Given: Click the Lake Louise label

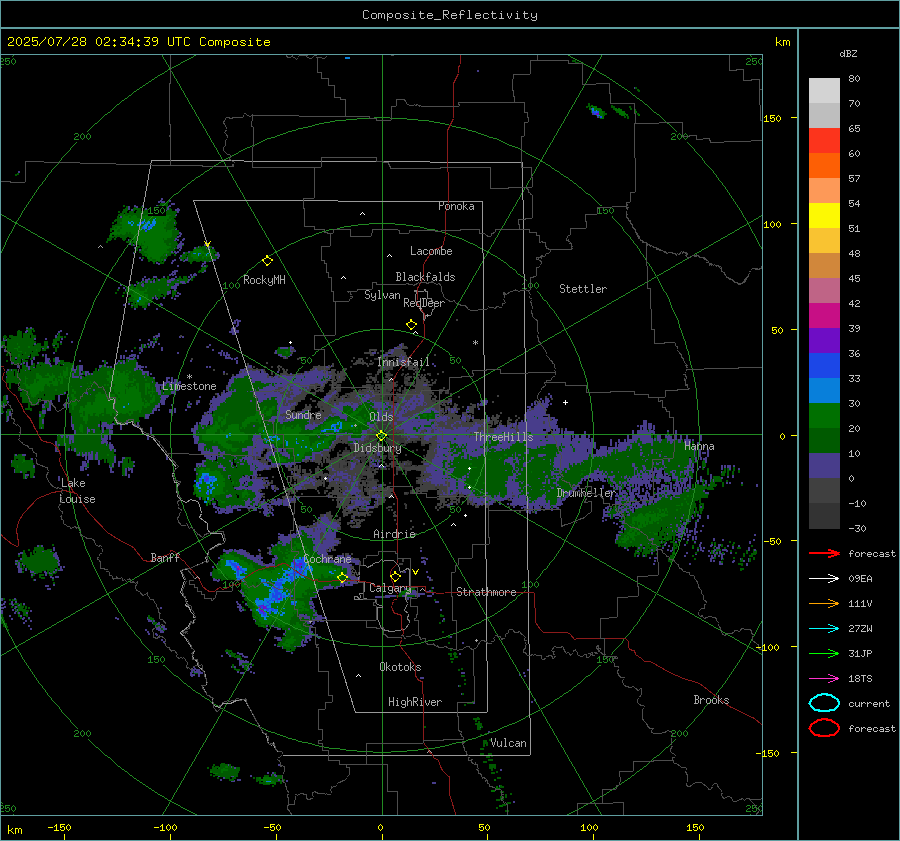Looking at the screenshot, I should point(77,491).
